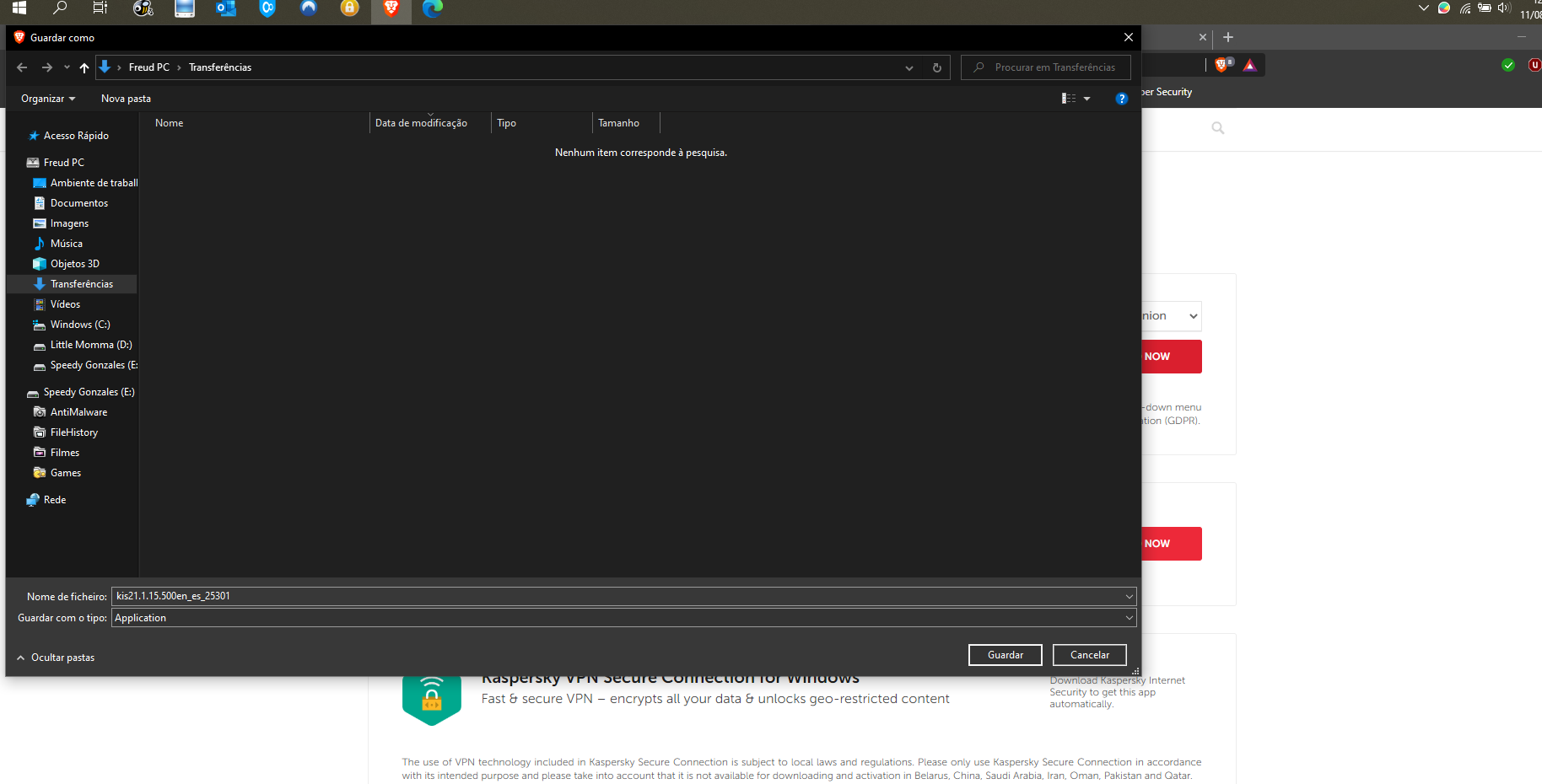Viewport: 1542px width, 784px height.
Task: Click the Guardar button
Action: coord(1006,655)
